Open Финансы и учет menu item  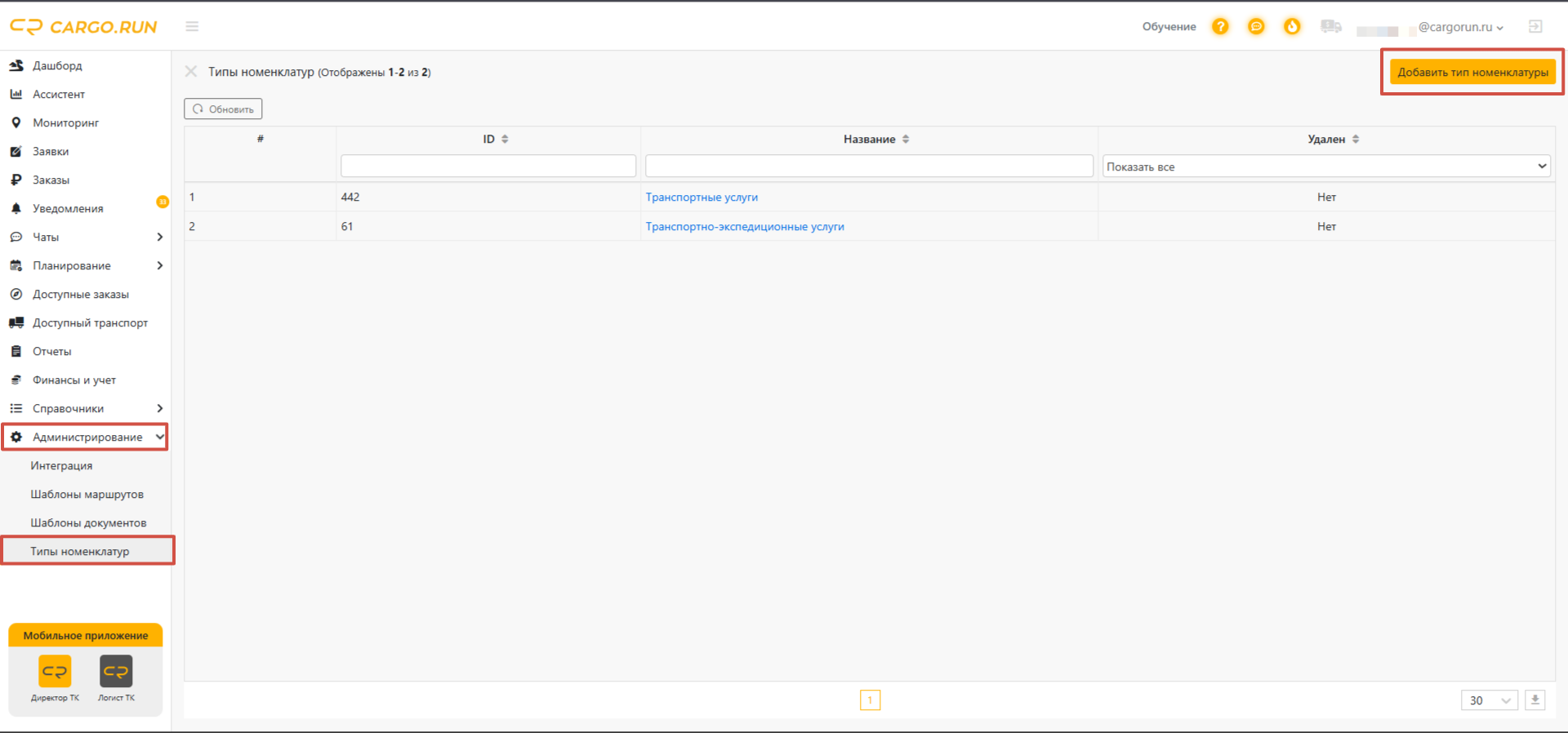tap(74, 380)
